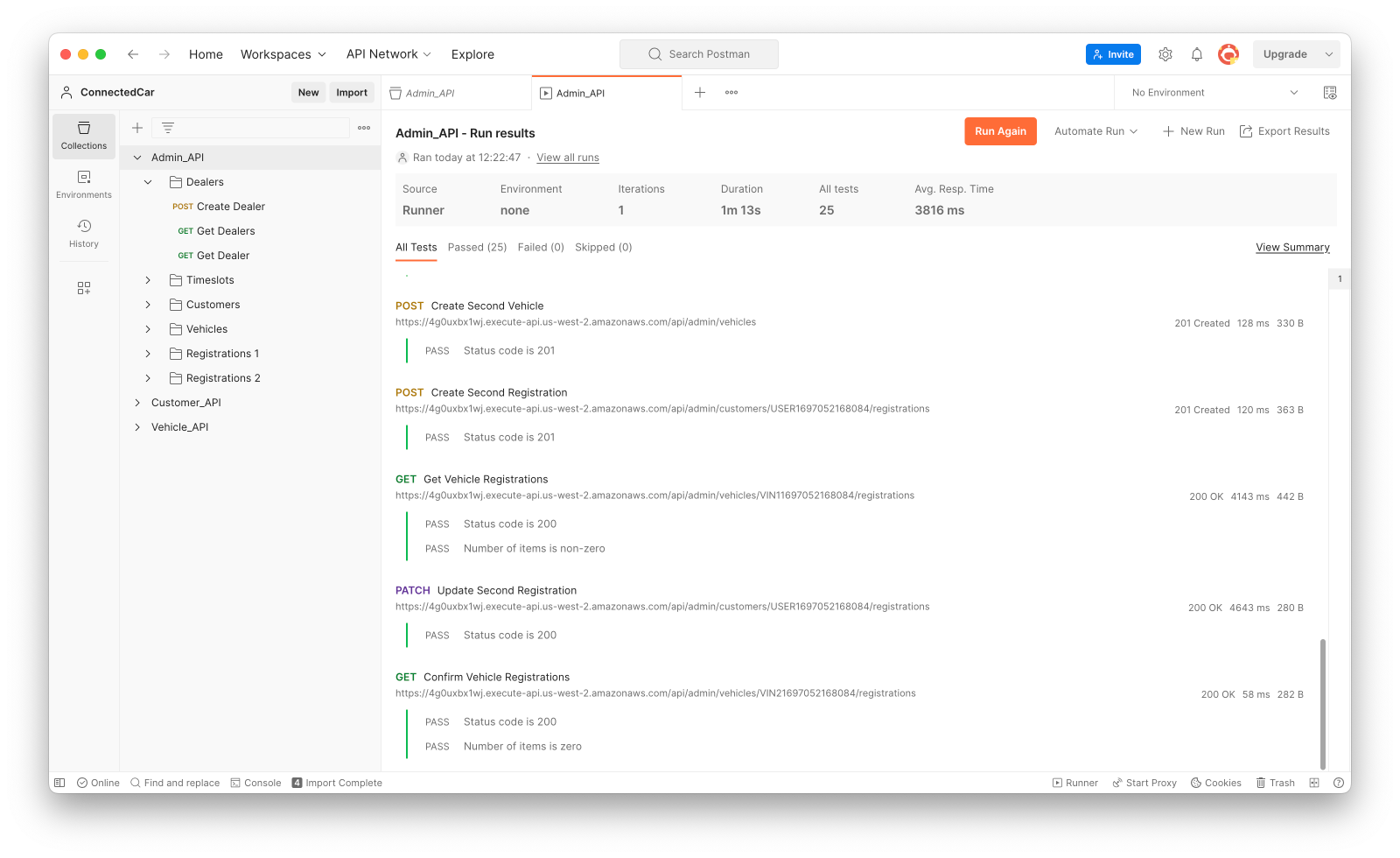Open Find and replace
This screenshot has height=858, width=1400.
[175, 783]
